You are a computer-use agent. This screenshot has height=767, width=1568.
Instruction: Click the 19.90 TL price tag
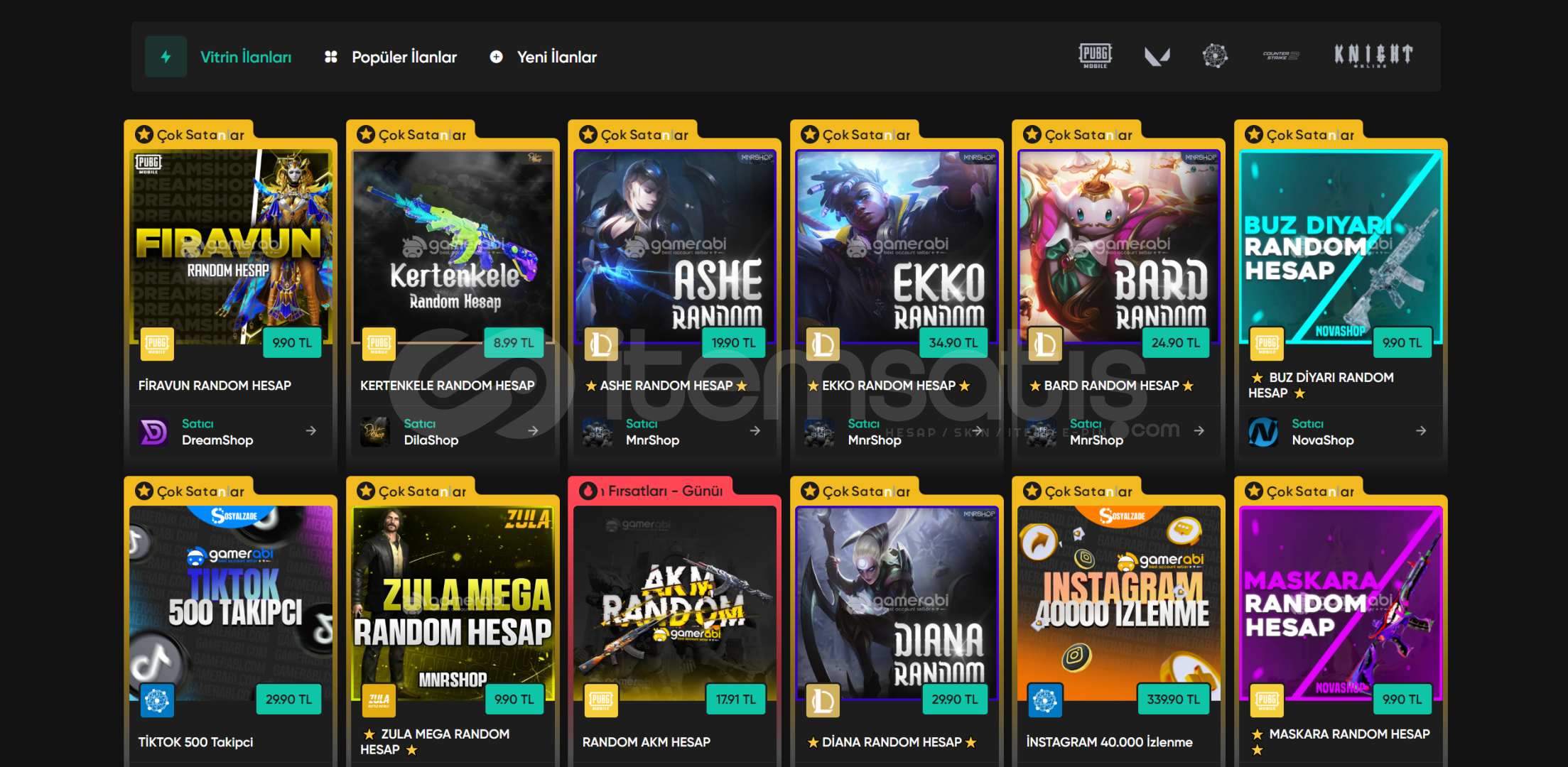(x=734, y=343)
